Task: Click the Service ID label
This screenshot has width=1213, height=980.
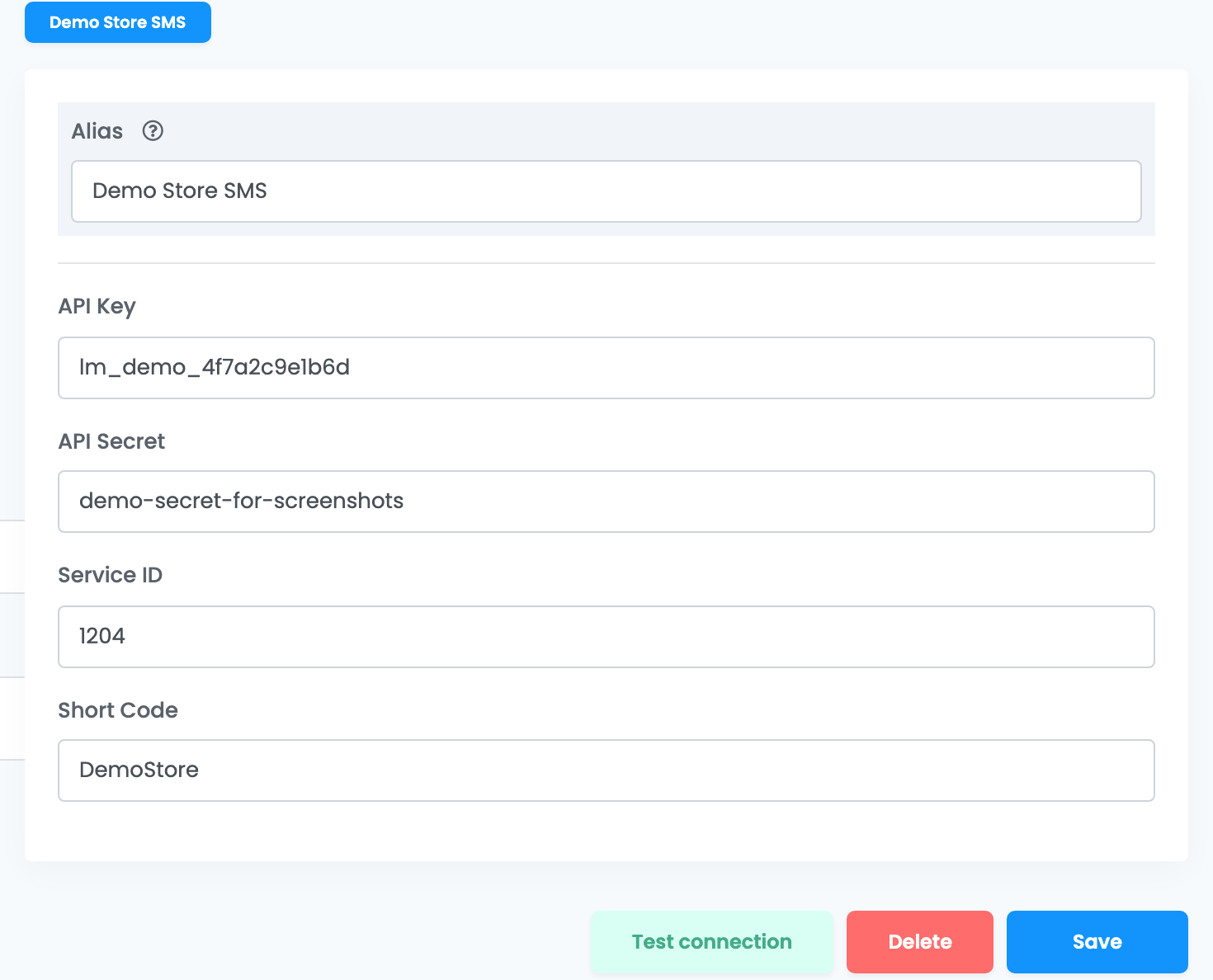Action: point(111,575)
